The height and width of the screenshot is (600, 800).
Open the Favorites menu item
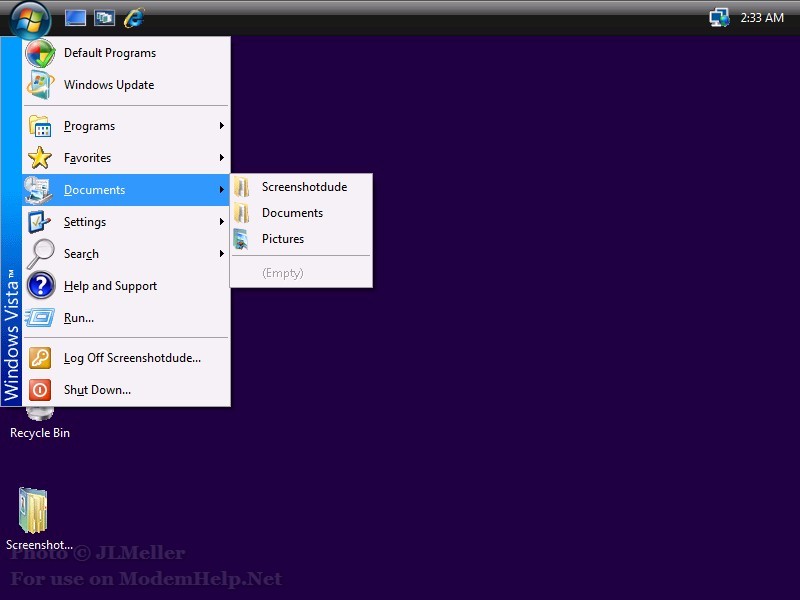pos(126,158)
